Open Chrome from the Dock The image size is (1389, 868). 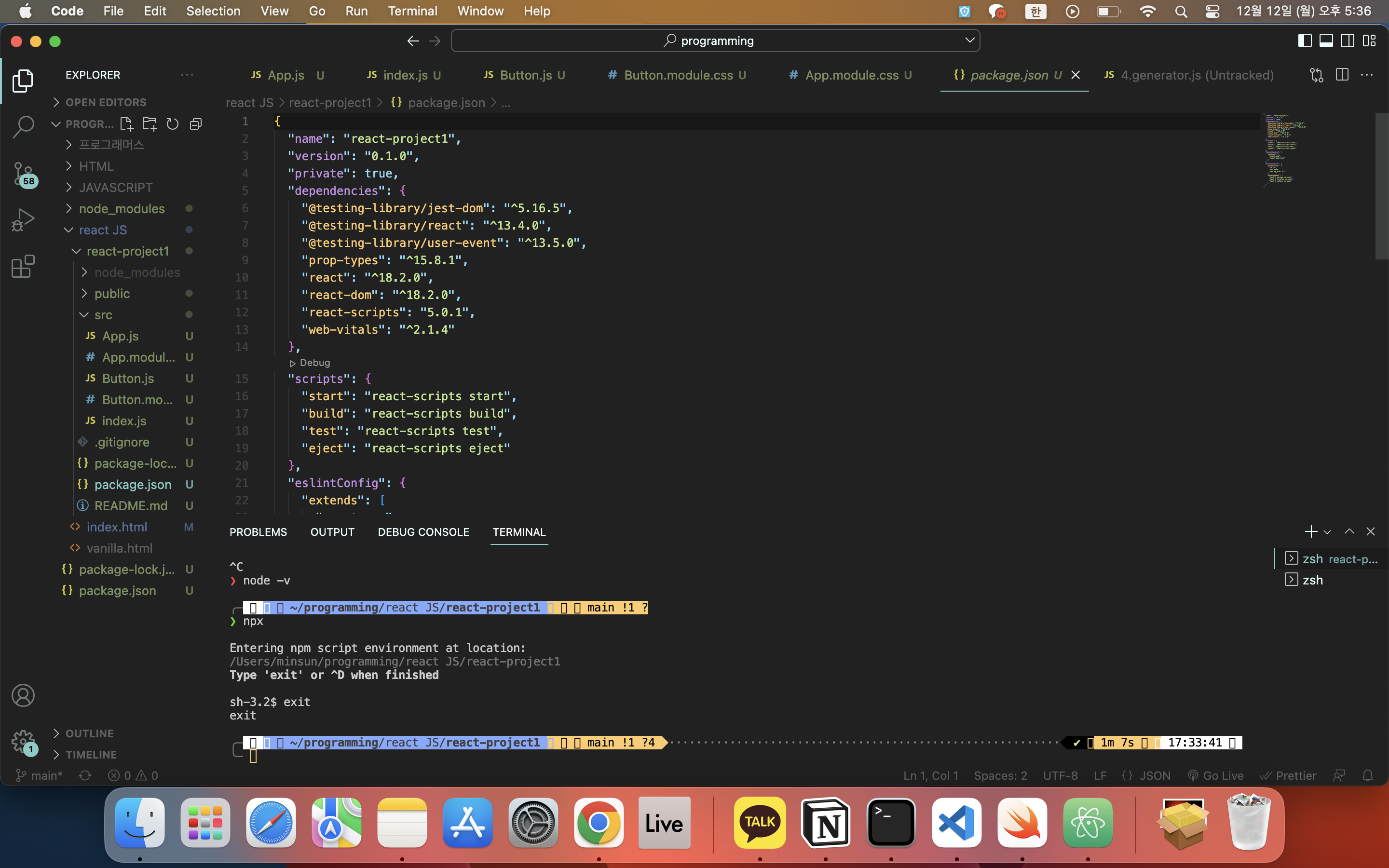pos(598,823)
